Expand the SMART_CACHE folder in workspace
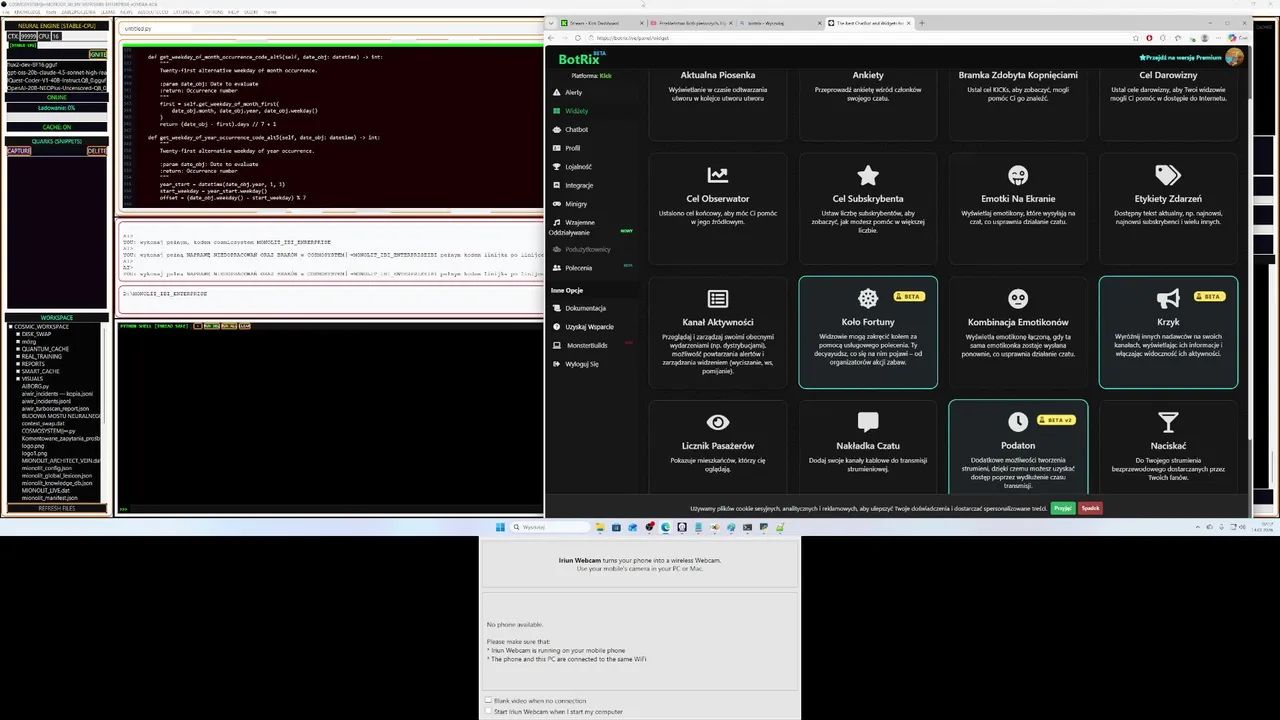The image size is (1280, 720). coord(18,371)
